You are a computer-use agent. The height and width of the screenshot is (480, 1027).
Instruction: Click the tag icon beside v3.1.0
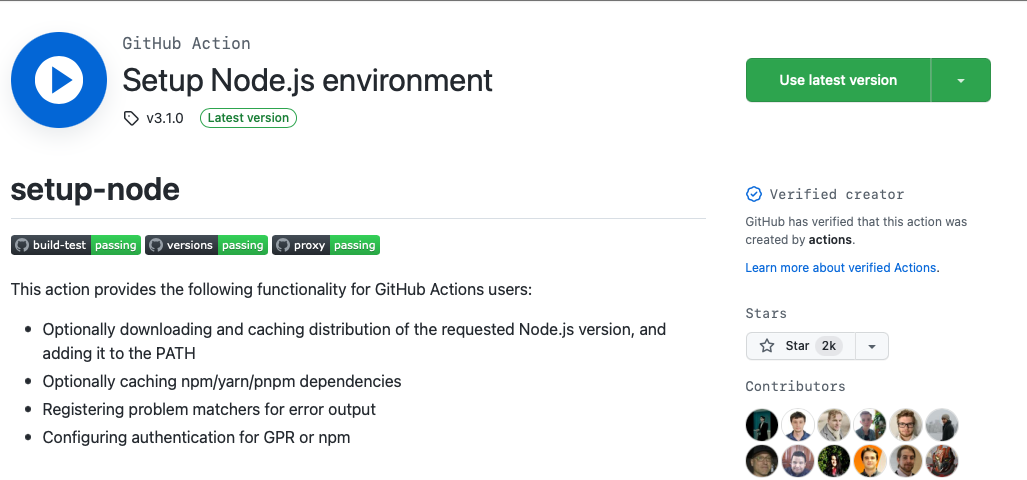pos(131,119)
